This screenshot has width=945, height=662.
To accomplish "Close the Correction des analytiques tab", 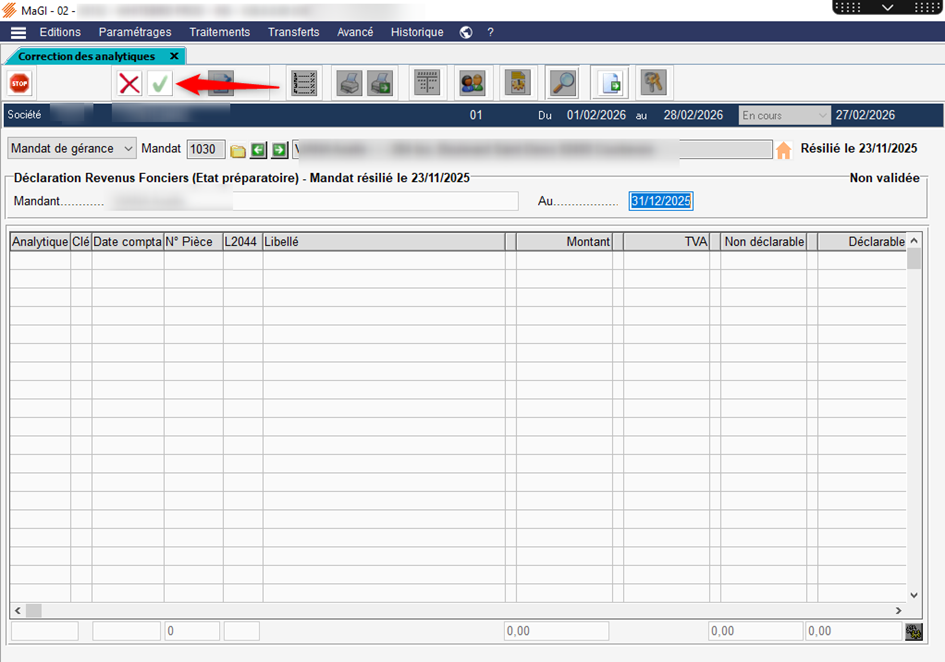I will (174, 56).
